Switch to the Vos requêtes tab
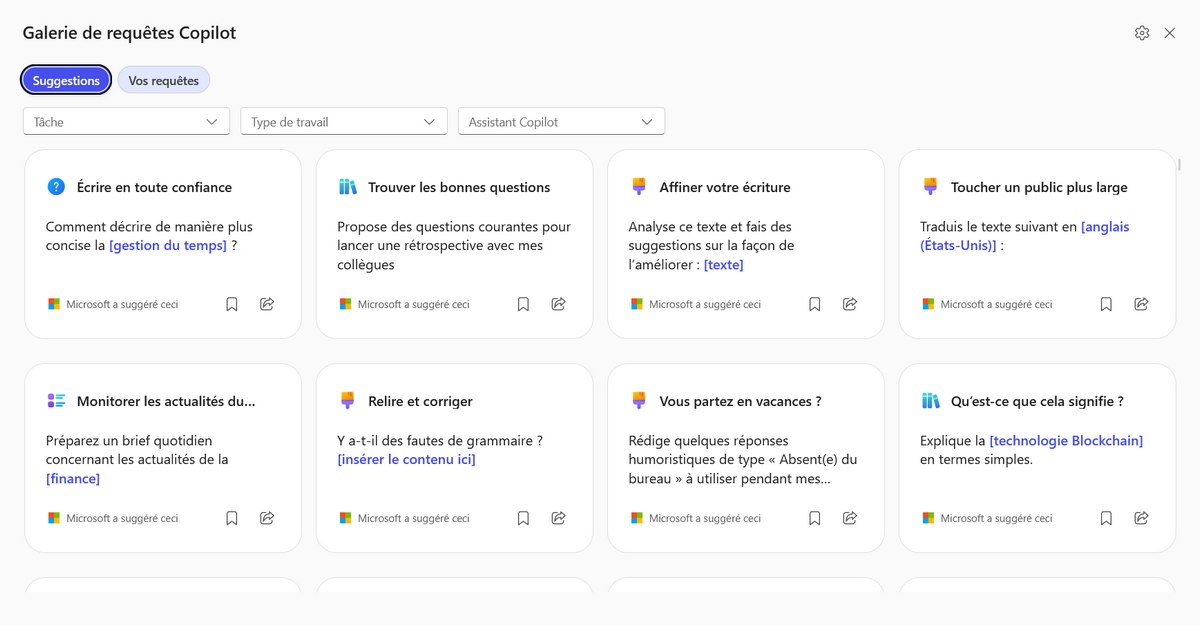This screenshot has width=1200, height=625. pyautogui.click(x=163, y=81)
